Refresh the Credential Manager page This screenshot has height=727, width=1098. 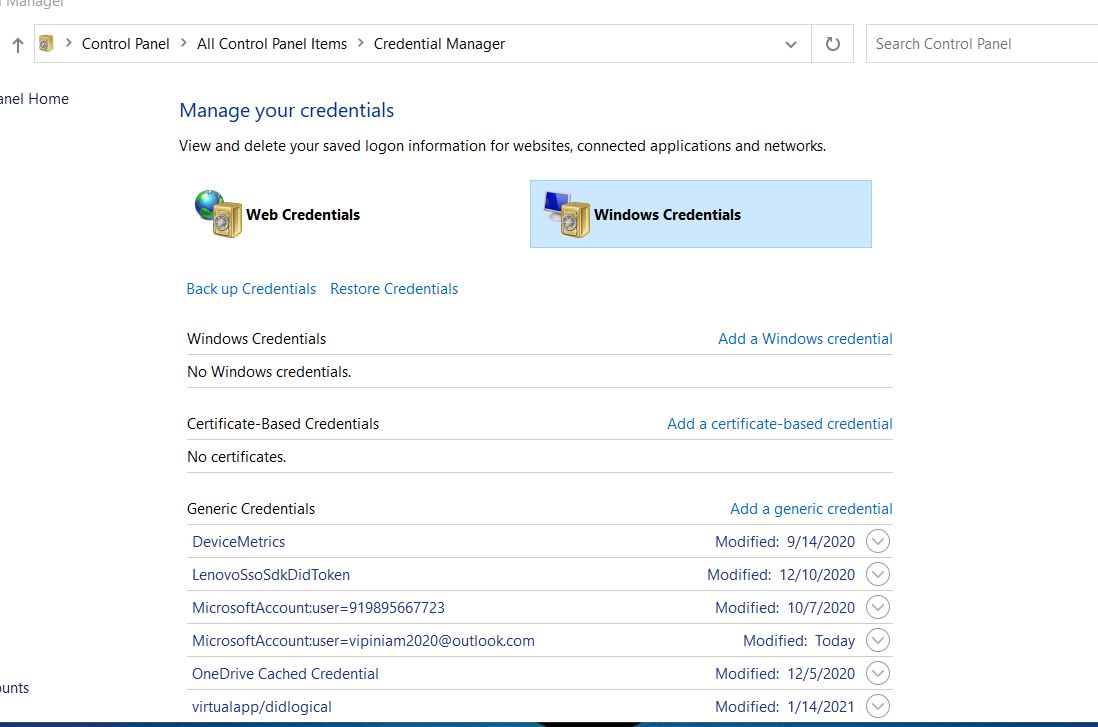pyautogui.click(x=833, y=44)
